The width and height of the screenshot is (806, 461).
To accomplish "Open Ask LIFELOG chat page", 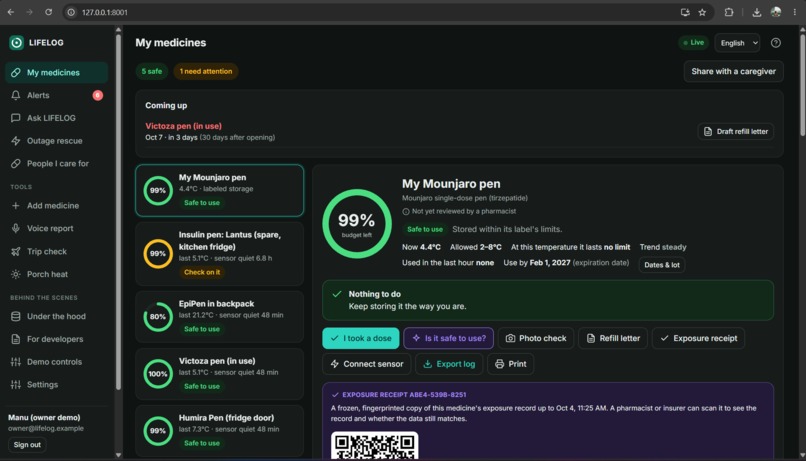I will tap(57, 118).
